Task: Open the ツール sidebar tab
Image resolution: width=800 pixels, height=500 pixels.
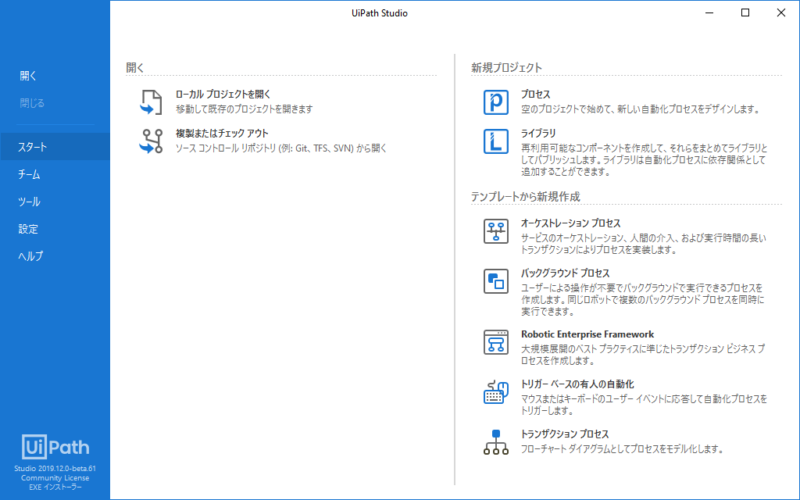Action: (29, 201)
